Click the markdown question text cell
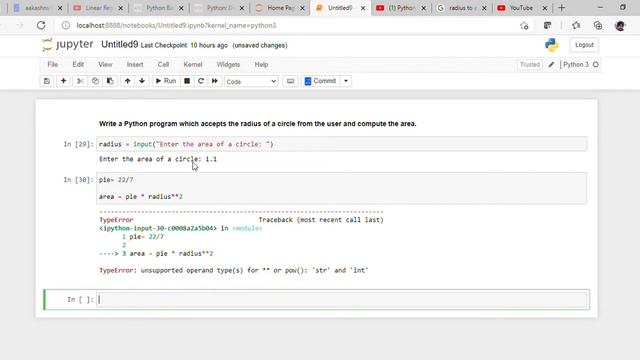The image size is (640, 360). [258, 124]
